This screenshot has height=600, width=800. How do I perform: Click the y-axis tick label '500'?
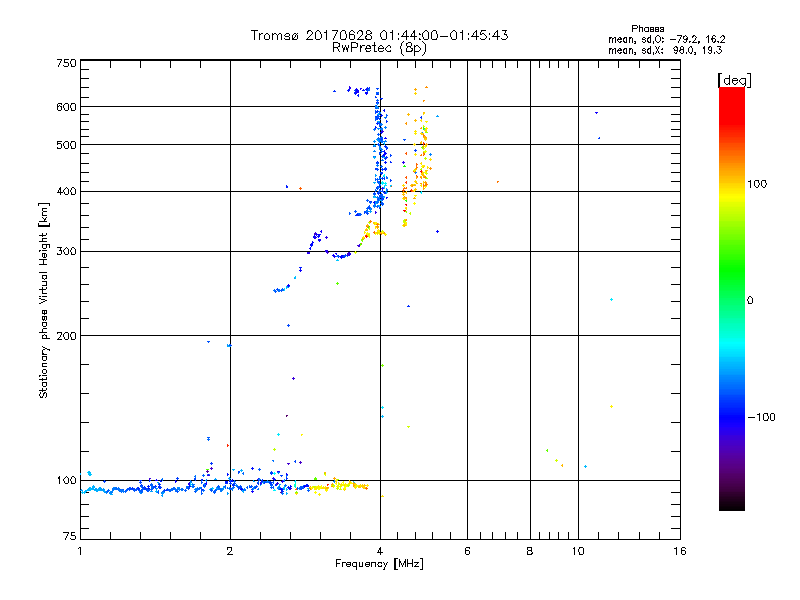click(67, 145)
